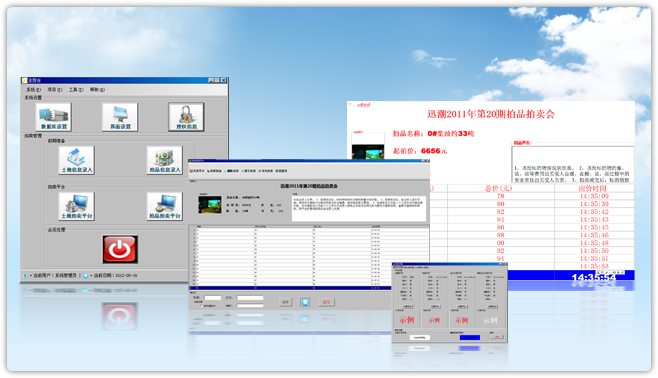Screen dimensions: 658x378
Task: Open the 系统 menu
Action: [33, 89]
